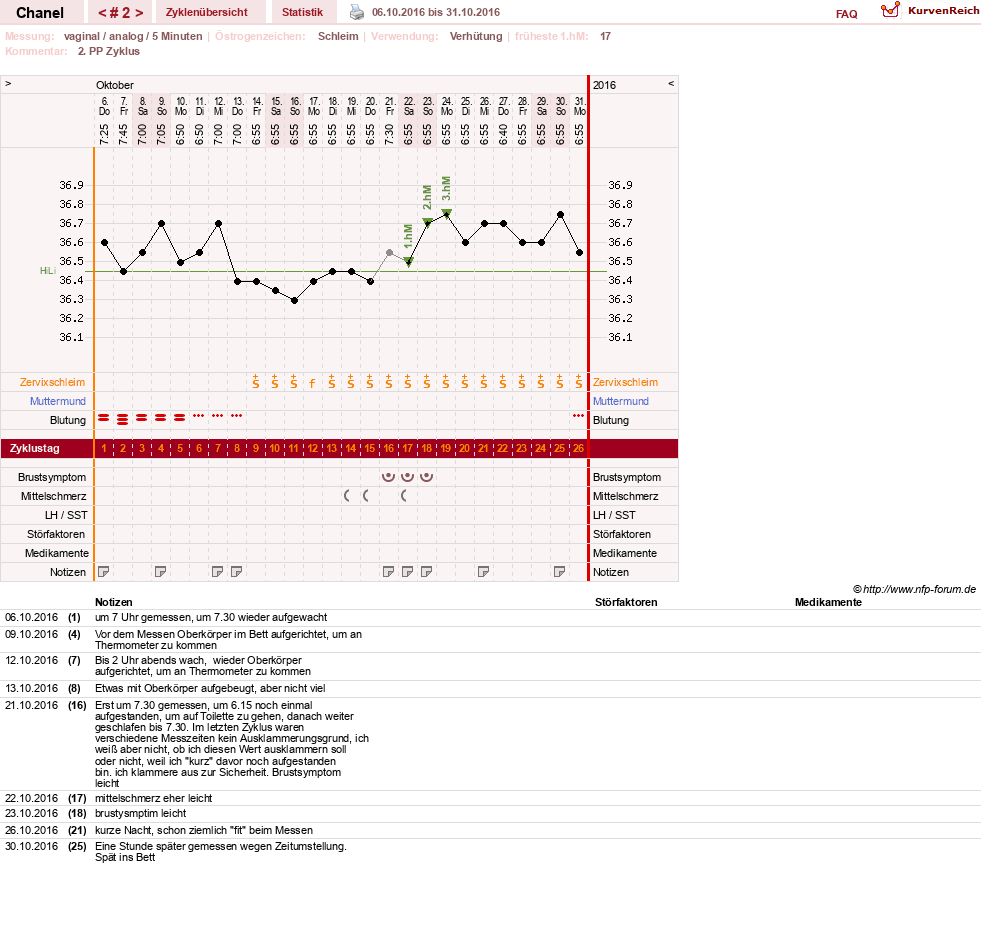981x944 pixels.
Task: Click Mittelschmerz symbol on day 17
Action: (x=404, y=496)
